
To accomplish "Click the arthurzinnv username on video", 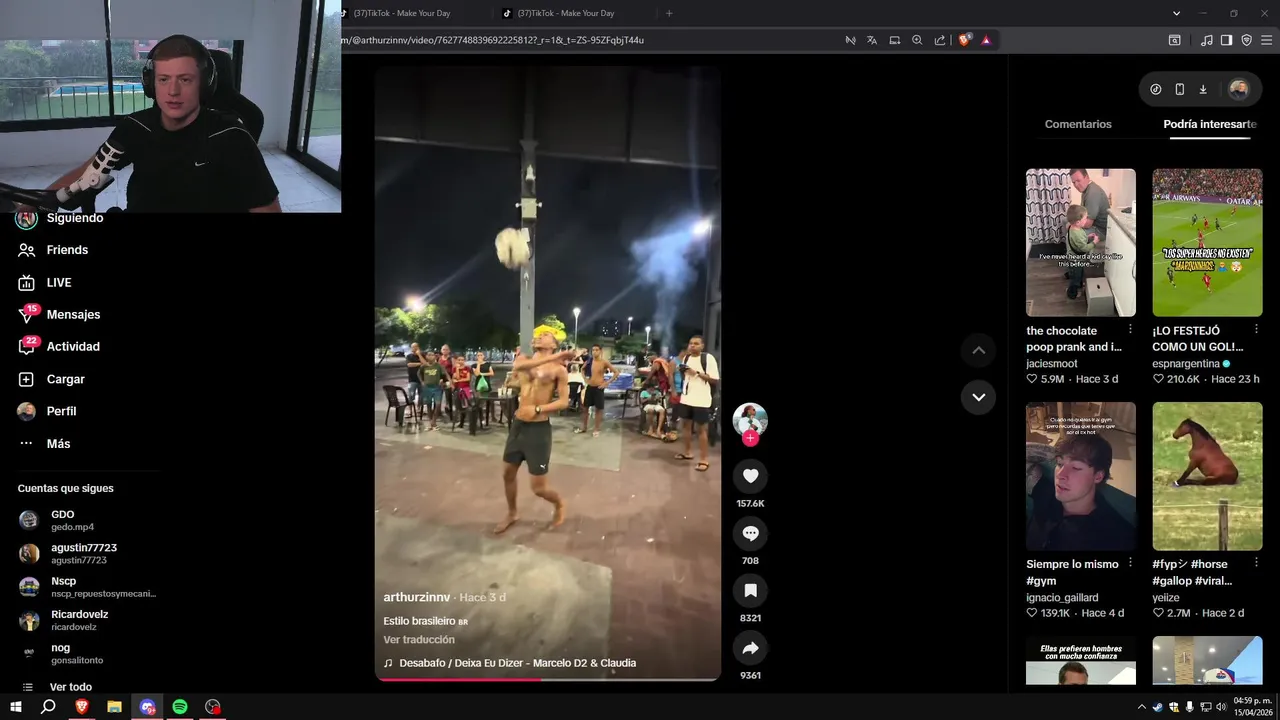I will point(417,597).
